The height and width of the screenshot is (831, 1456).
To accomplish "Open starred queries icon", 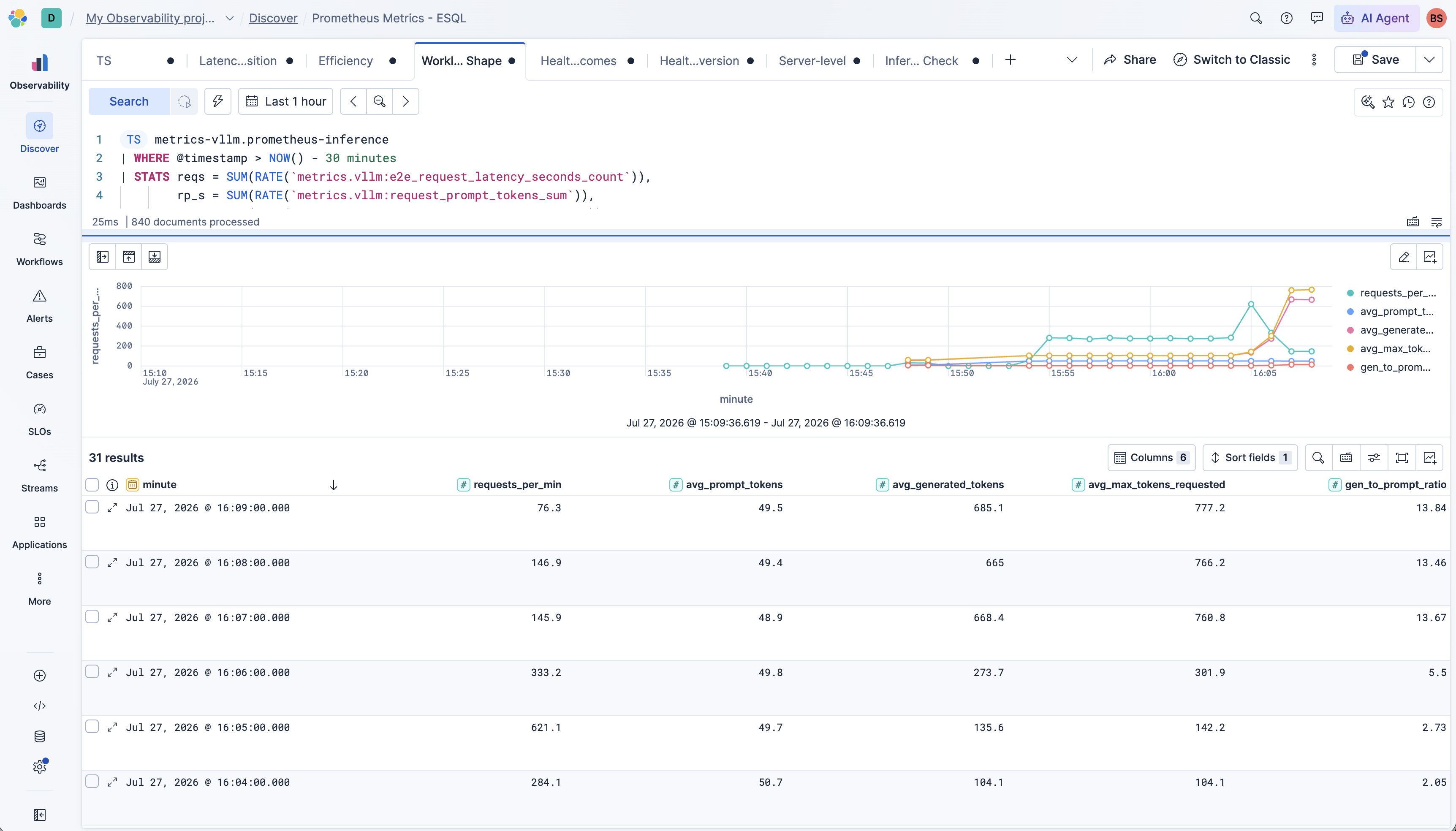I will 1389,102.
